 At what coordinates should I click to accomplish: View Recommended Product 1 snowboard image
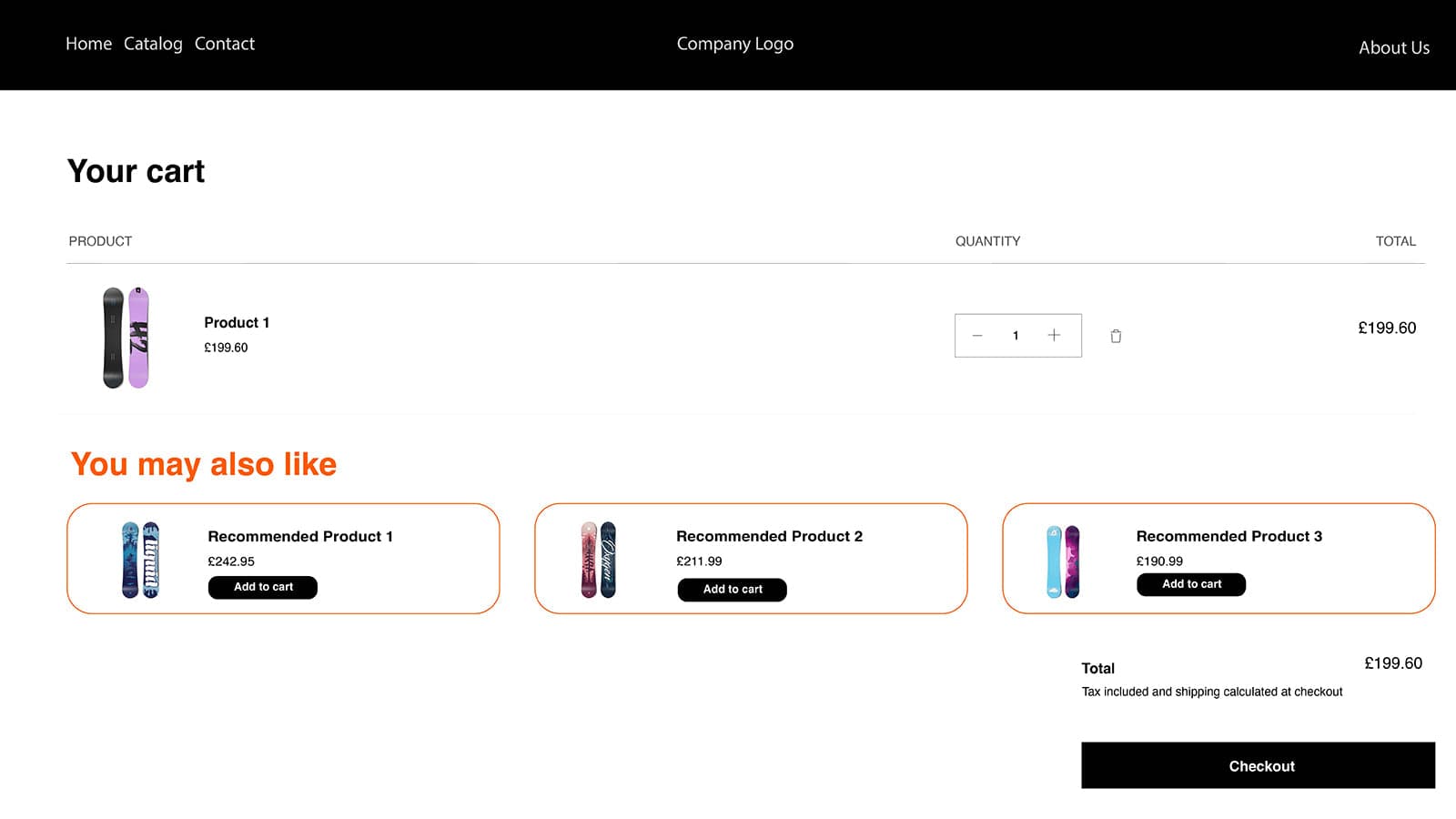pyautogui.click(x=140, y=560)
